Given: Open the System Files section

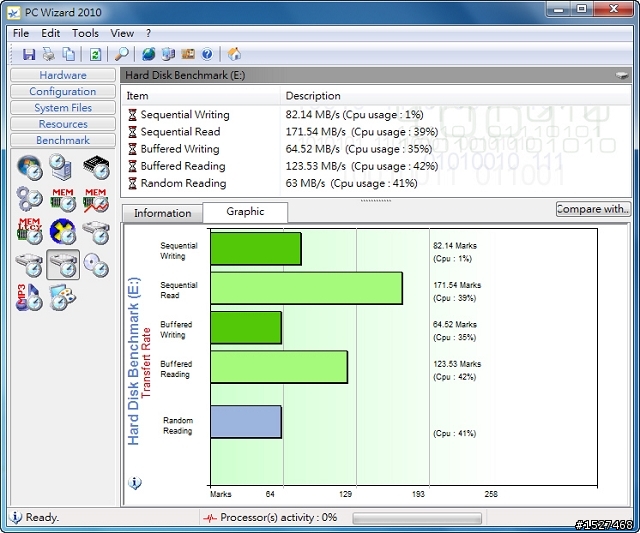Looking at the screenshot, I should tap(63, 108).
